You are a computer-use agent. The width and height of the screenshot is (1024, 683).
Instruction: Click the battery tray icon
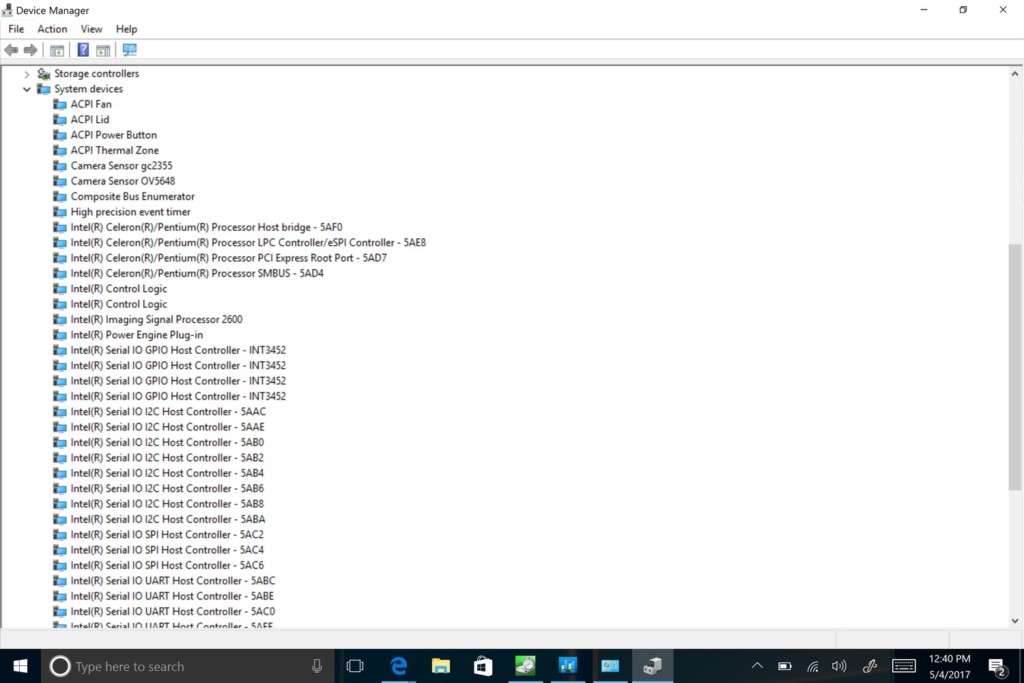pos(785,666)
